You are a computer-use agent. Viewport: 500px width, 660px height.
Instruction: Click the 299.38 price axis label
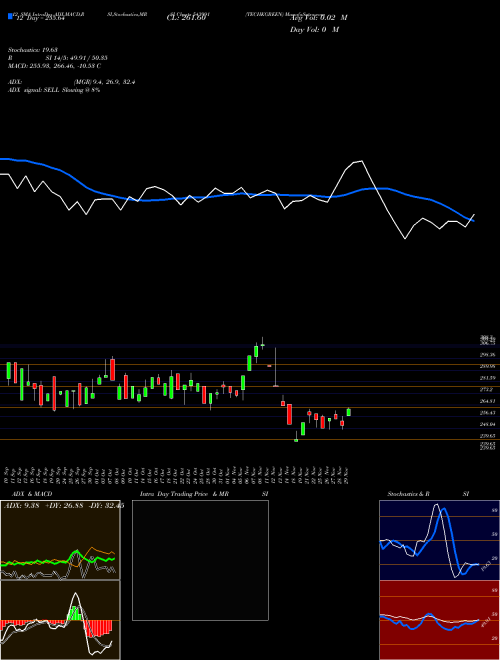(487, 355)
